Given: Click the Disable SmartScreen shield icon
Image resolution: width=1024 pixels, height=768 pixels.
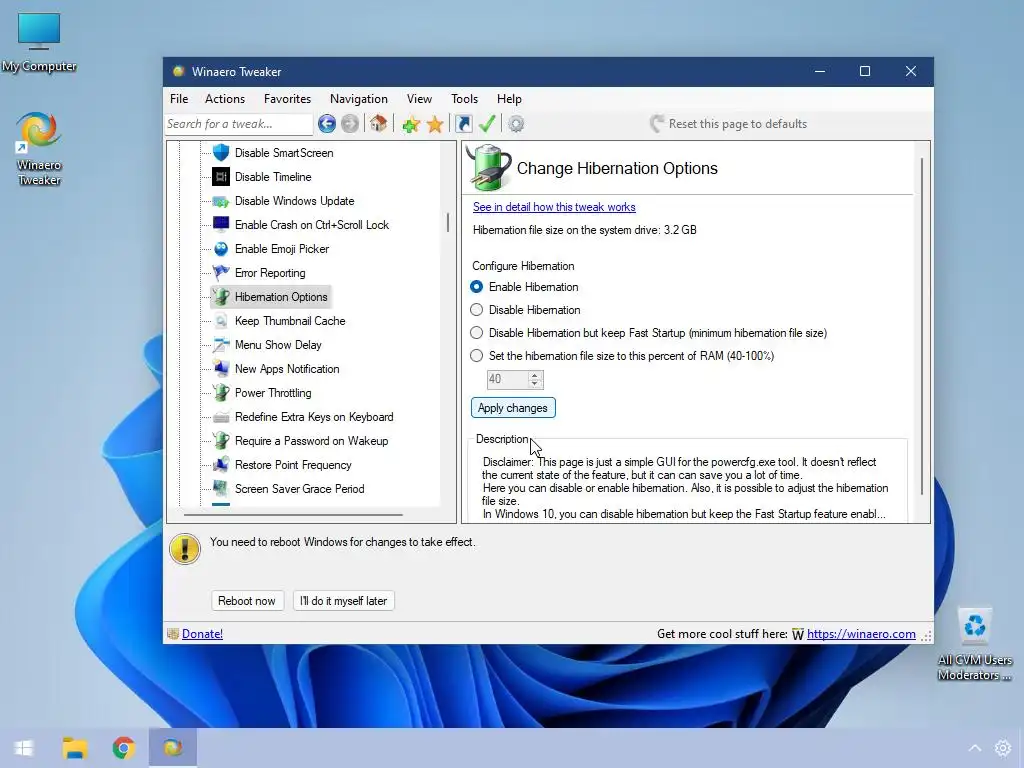Looking at the screenshot, I should (221, 153).
